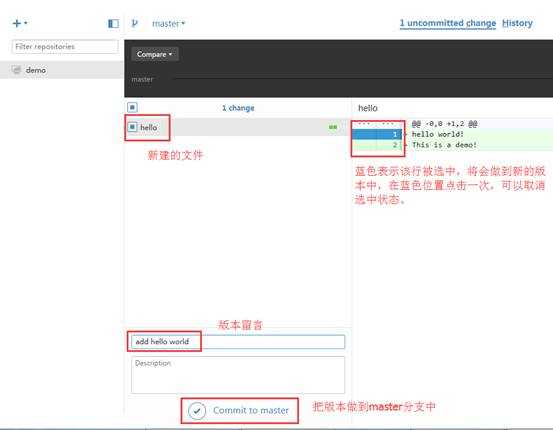Click the @@ -0,0 +1,2 @@ hunk header

[444, 124]
